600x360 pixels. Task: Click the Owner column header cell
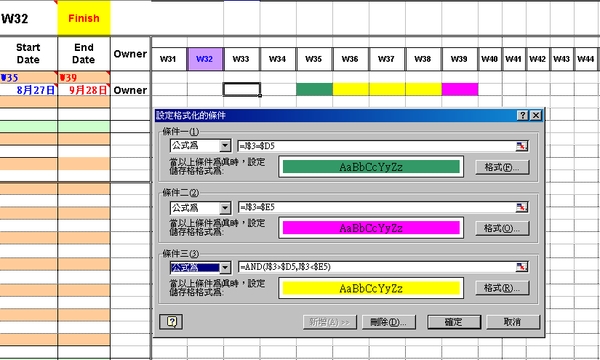pos(130,54)
